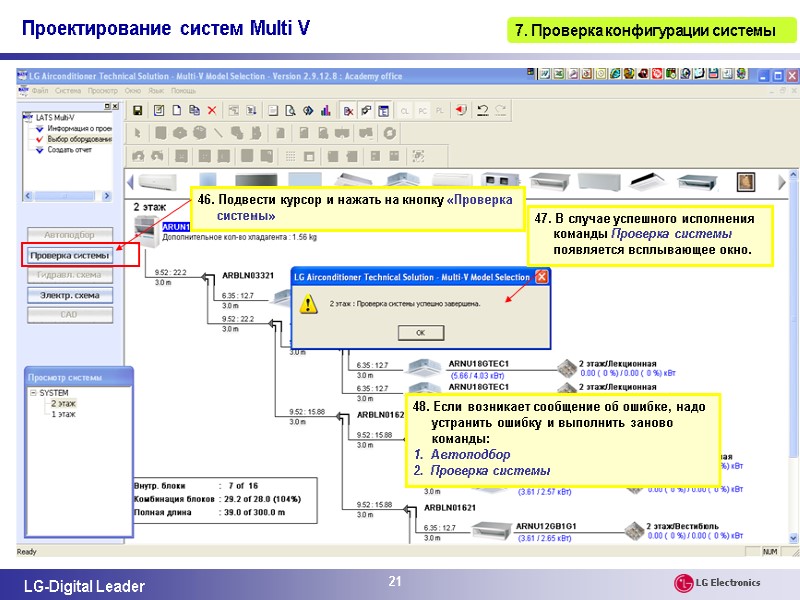This screenshot has width=800, height=600.
Task: Select the ARBLN01621 branch label
Action: 450,508
